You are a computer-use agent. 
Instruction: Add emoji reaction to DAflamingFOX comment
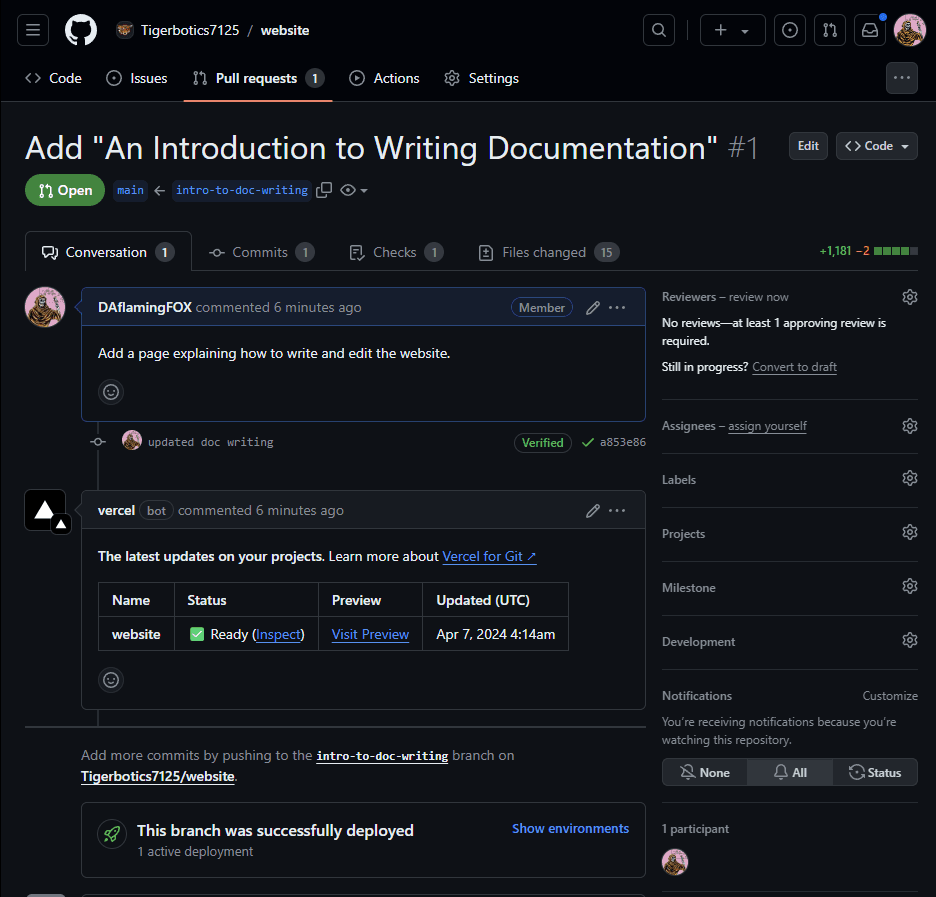point(111,392)
